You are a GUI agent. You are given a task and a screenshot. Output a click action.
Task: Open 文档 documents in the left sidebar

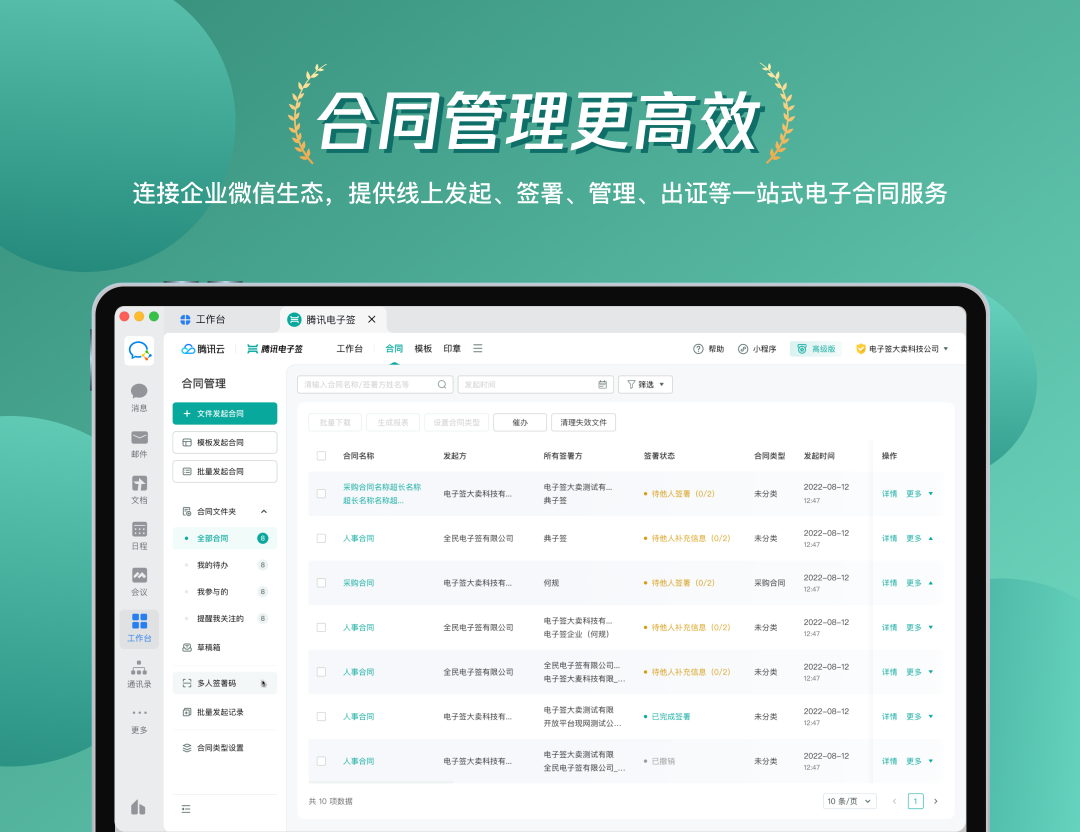[139, 490]
